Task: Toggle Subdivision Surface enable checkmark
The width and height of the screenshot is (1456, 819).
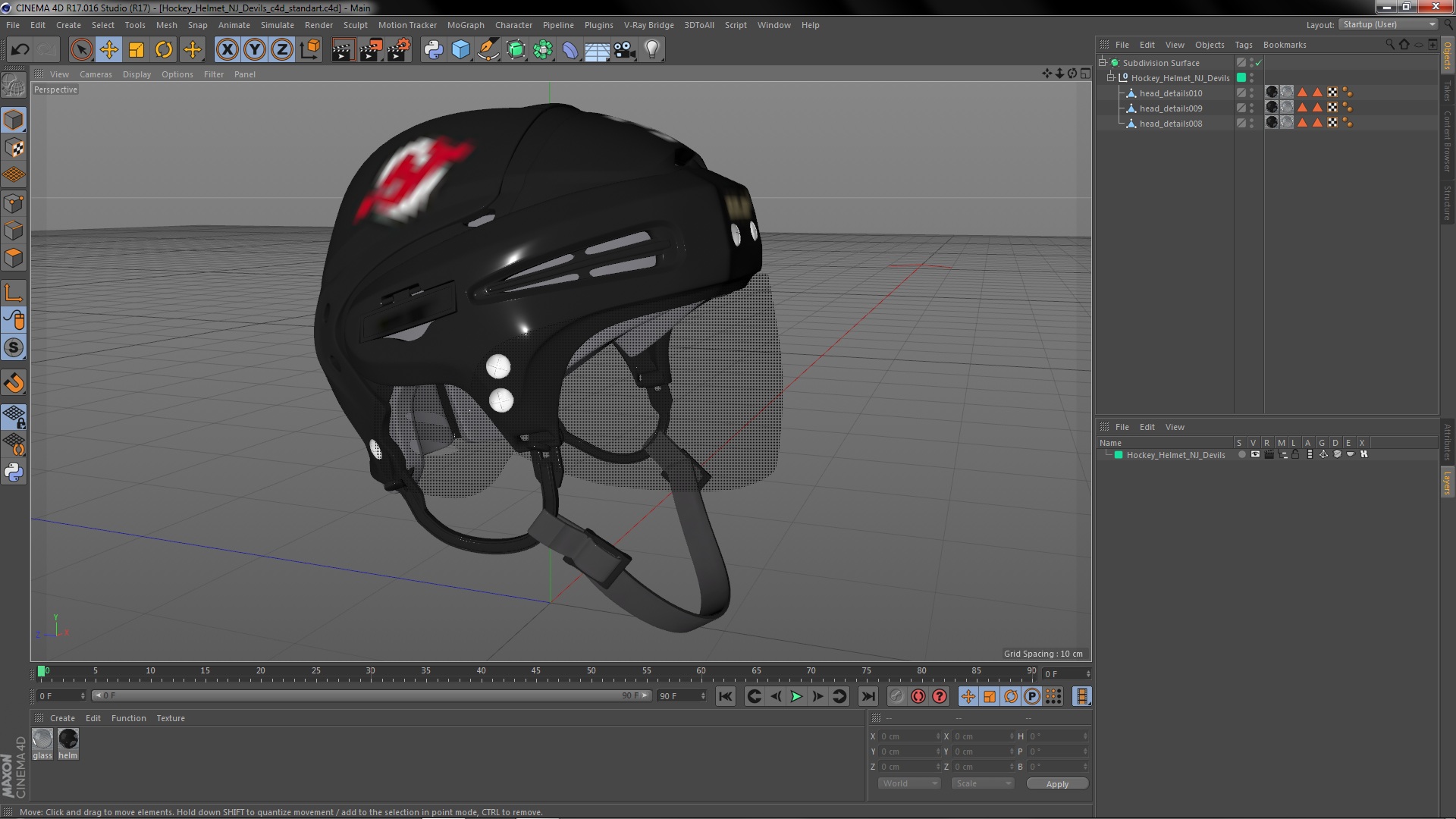Action: coord(1259,63)
